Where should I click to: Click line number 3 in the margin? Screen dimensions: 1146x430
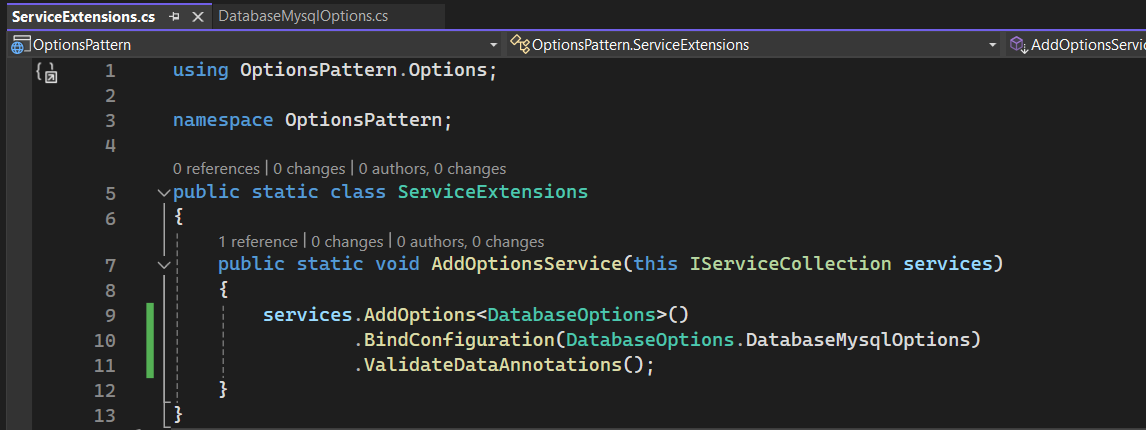click(109, 120)
